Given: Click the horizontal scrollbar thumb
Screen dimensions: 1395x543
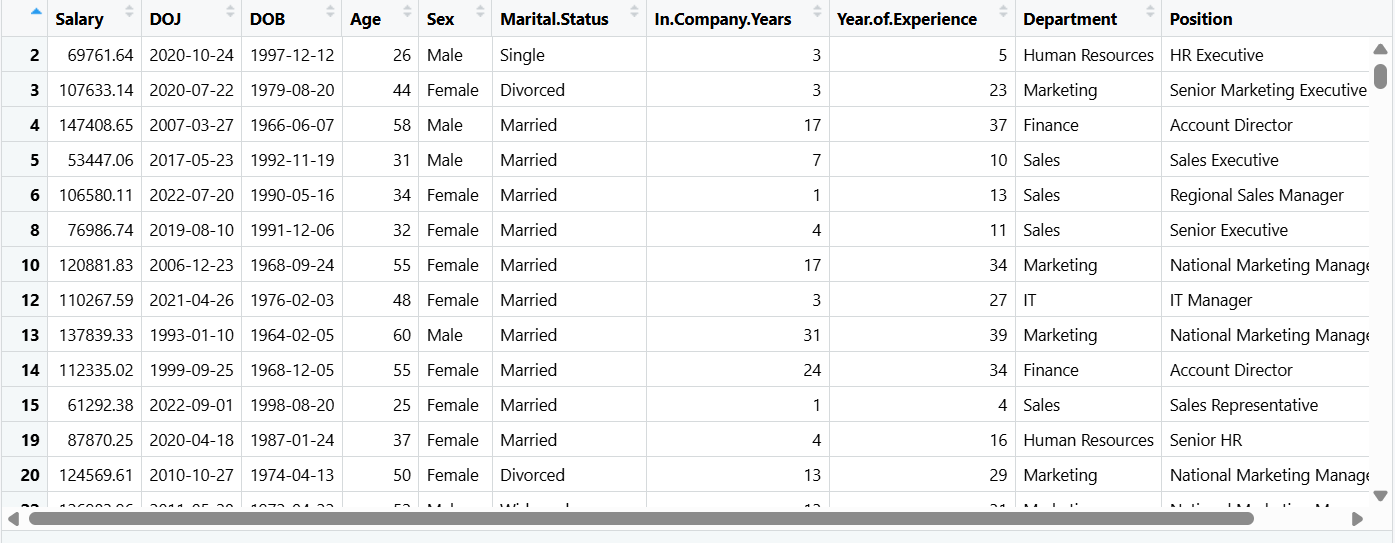Looking at the screenshot, I should tap(641, 519).
